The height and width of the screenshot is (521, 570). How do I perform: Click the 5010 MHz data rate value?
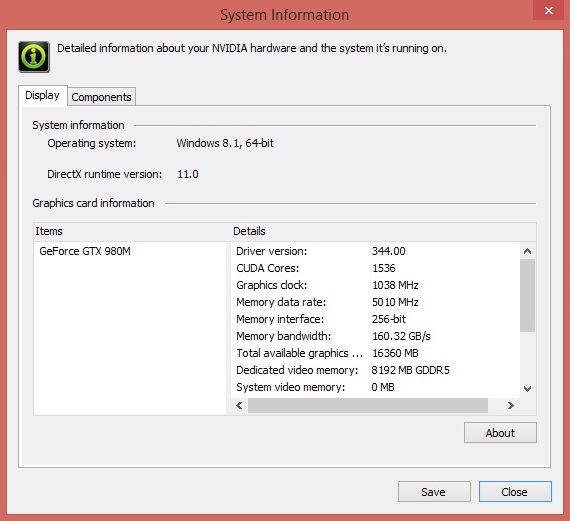[395, 302]
